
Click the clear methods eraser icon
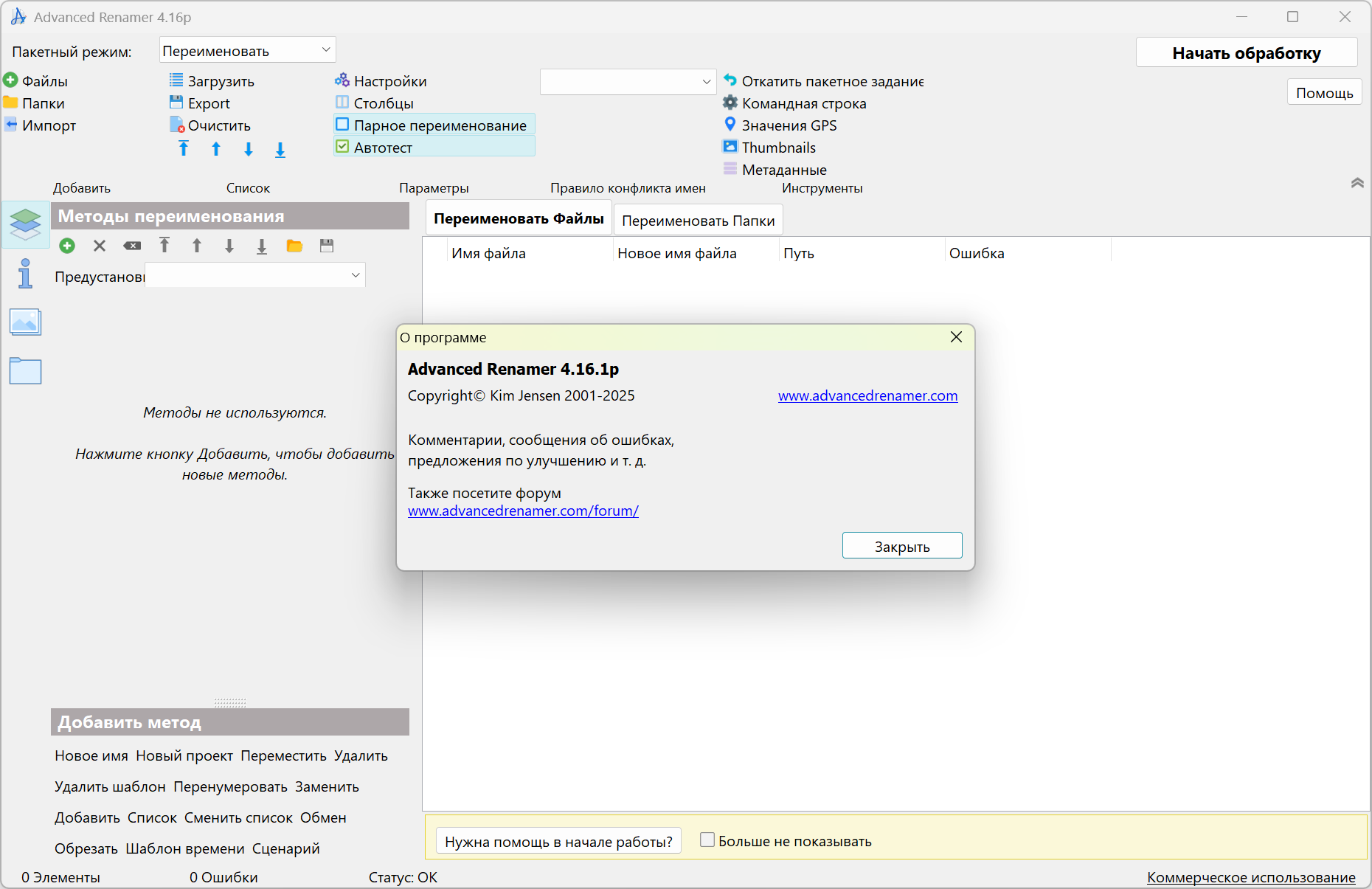(132, 246)
